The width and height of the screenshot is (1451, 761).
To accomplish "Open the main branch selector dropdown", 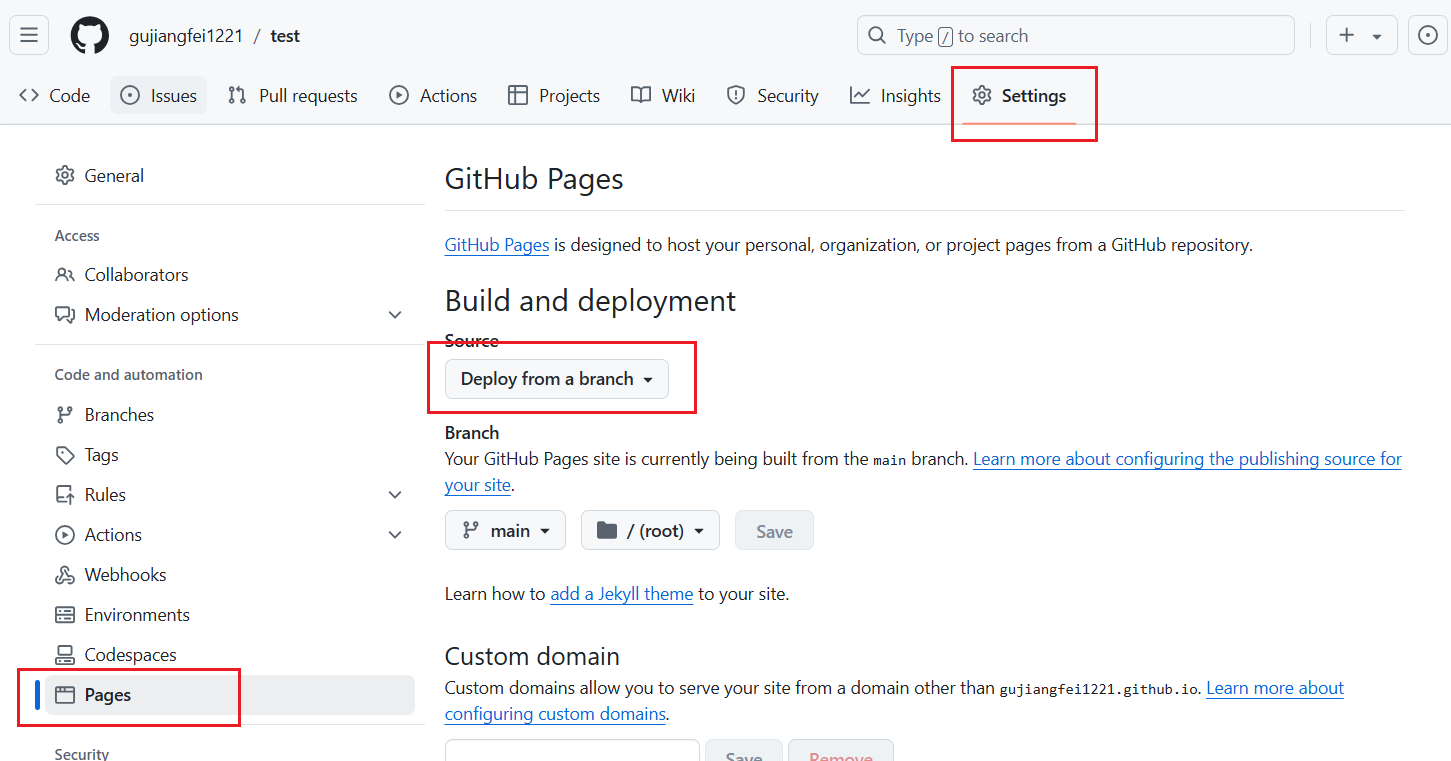I will coord(505,531).
